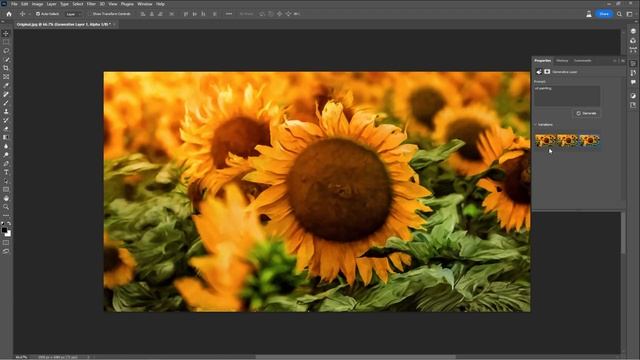Click the Align Left Edges icon
640x360 pixels.
[x=143, y=14]
